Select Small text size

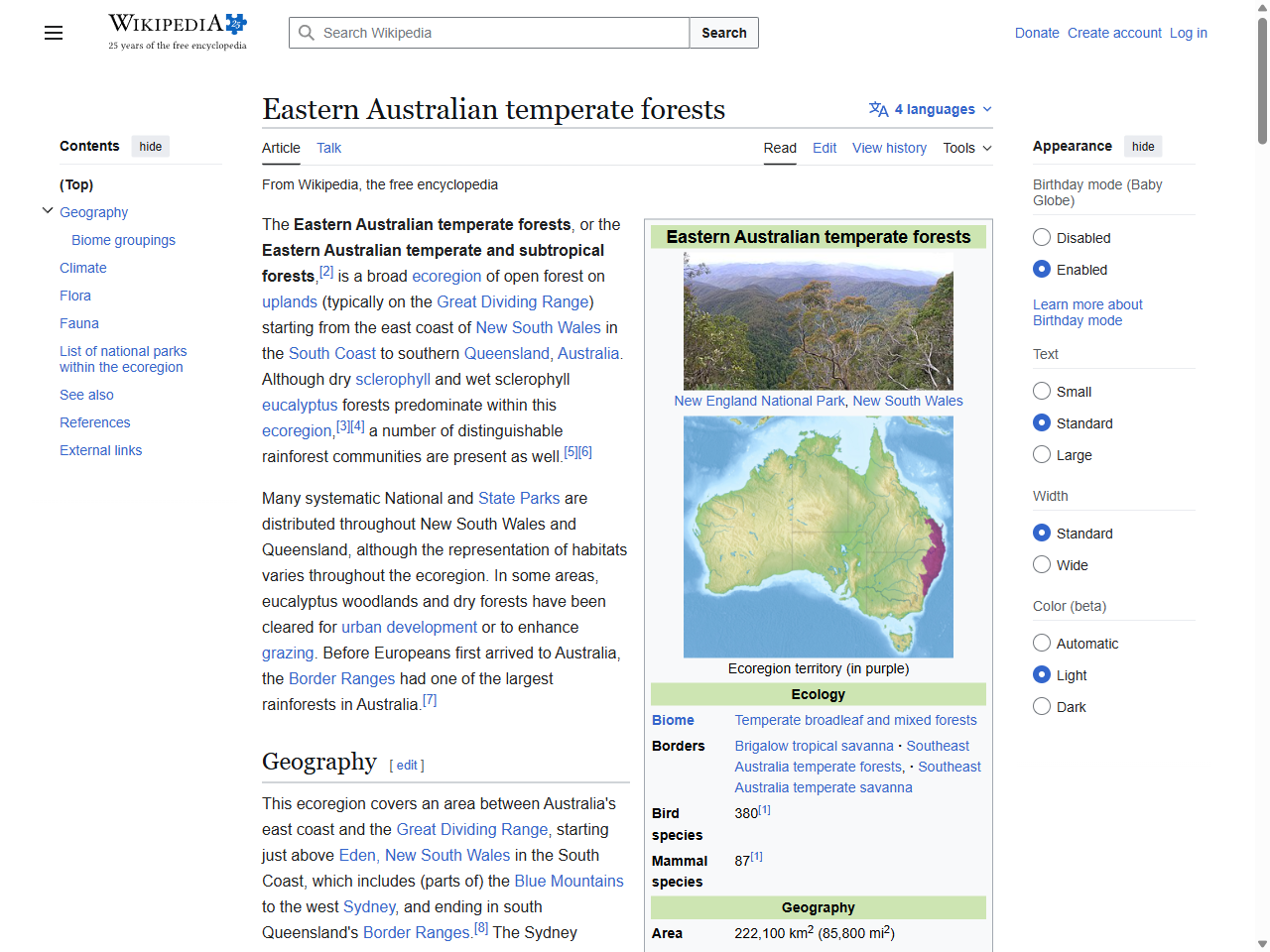pos(1042,391)
